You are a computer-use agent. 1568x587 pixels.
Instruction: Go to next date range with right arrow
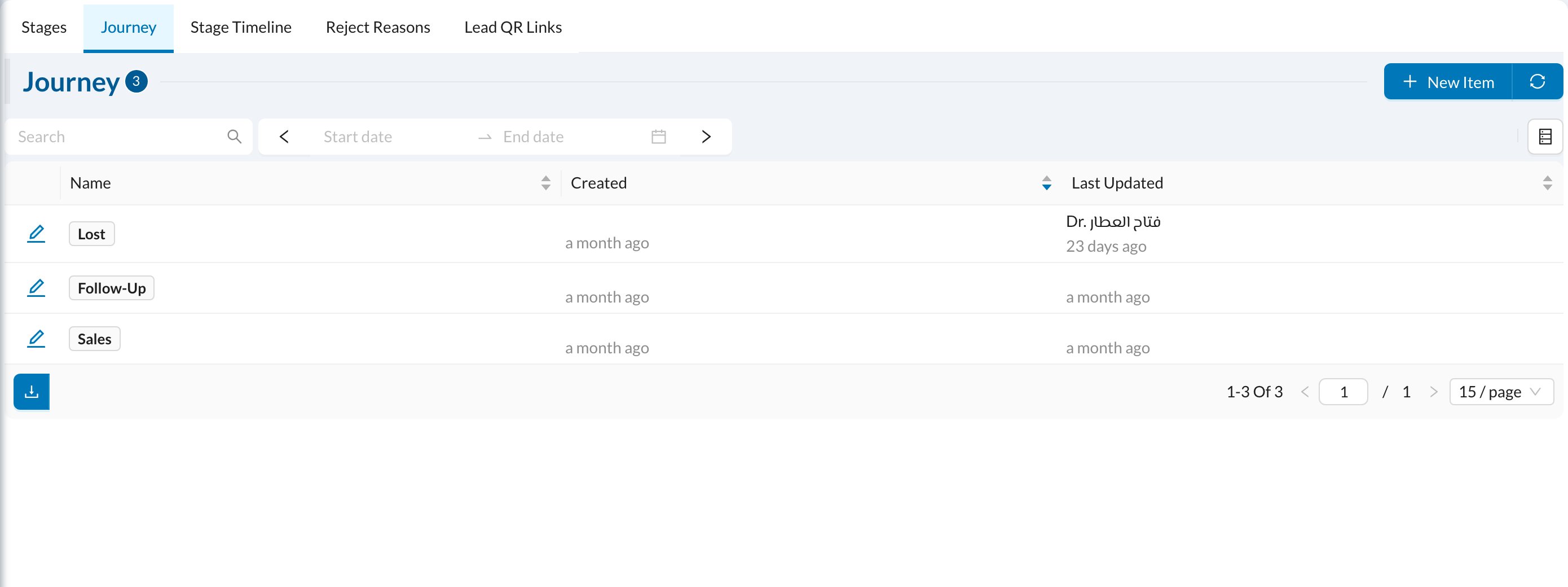click(x=706, y=137)
